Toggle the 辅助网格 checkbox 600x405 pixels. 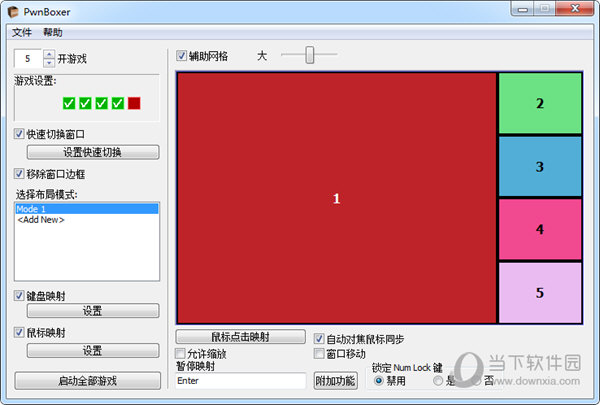pyautogui.click(x=182, y=56)
